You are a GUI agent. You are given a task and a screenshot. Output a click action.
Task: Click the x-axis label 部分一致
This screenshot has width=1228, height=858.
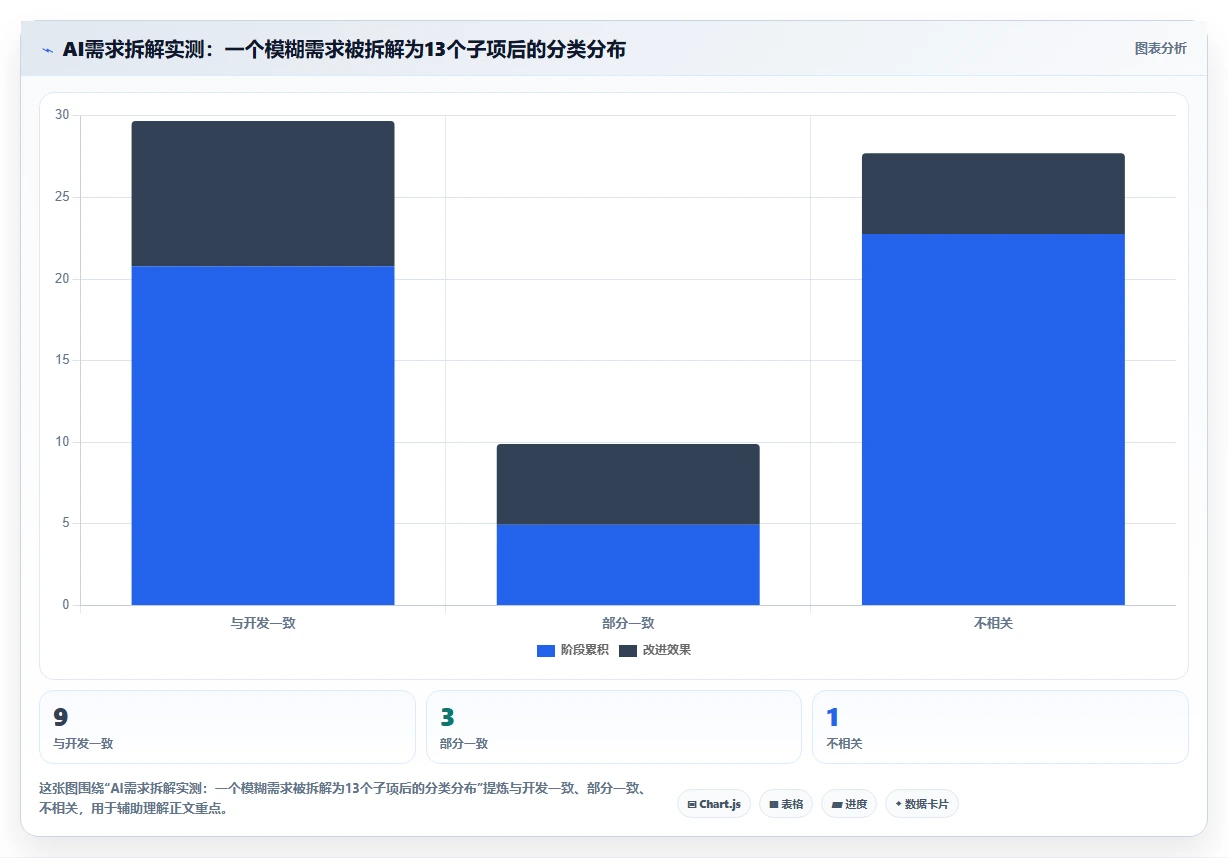pos(628,623)
